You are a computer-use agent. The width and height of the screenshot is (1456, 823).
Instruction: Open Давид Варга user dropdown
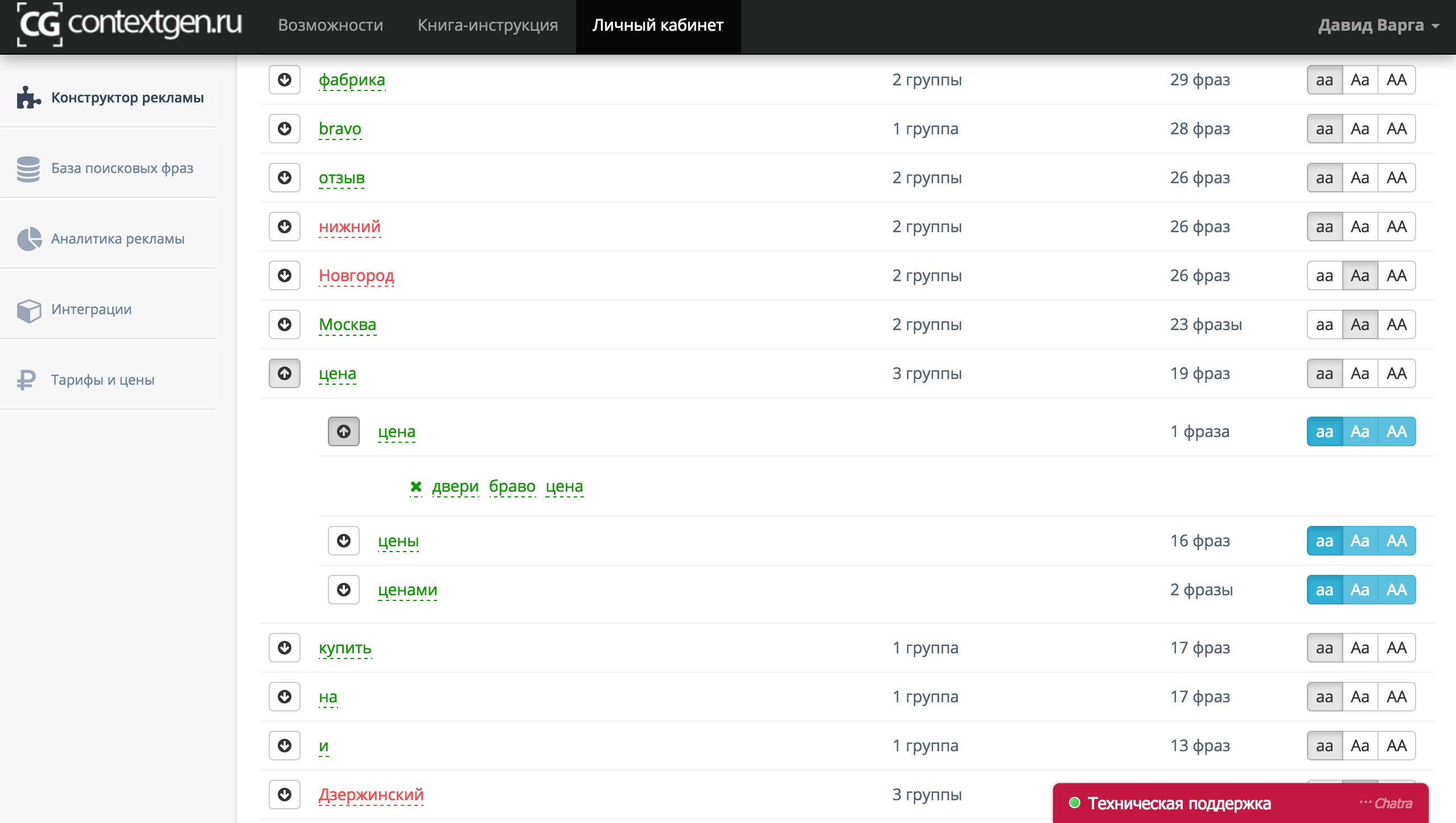pos(1378,26)
